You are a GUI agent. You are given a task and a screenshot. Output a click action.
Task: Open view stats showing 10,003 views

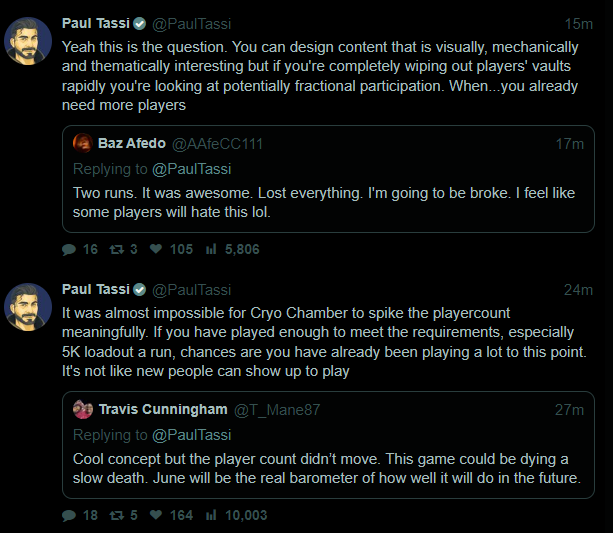(211, 515)
